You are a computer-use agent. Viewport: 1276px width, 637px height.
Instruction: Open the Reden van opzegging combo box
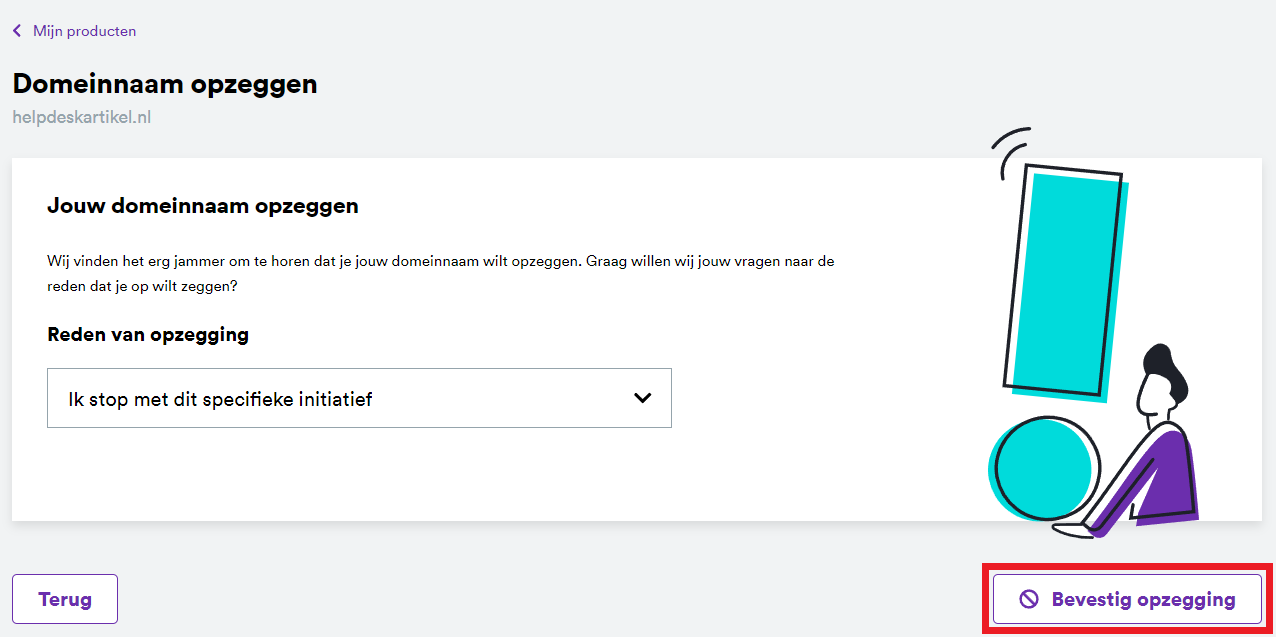coord(359,398)
